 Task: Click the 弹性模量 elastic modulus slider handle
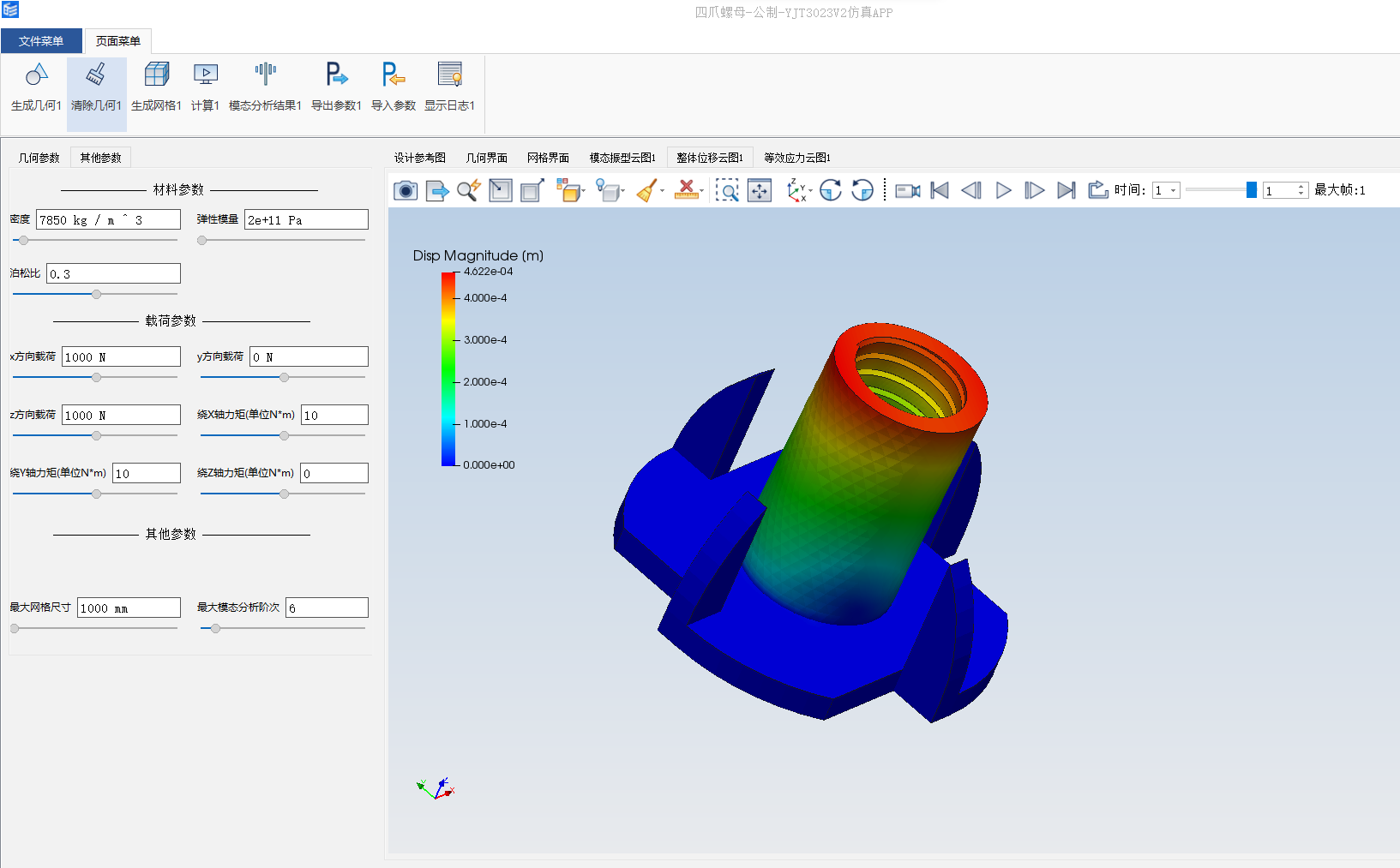(202, 241)
